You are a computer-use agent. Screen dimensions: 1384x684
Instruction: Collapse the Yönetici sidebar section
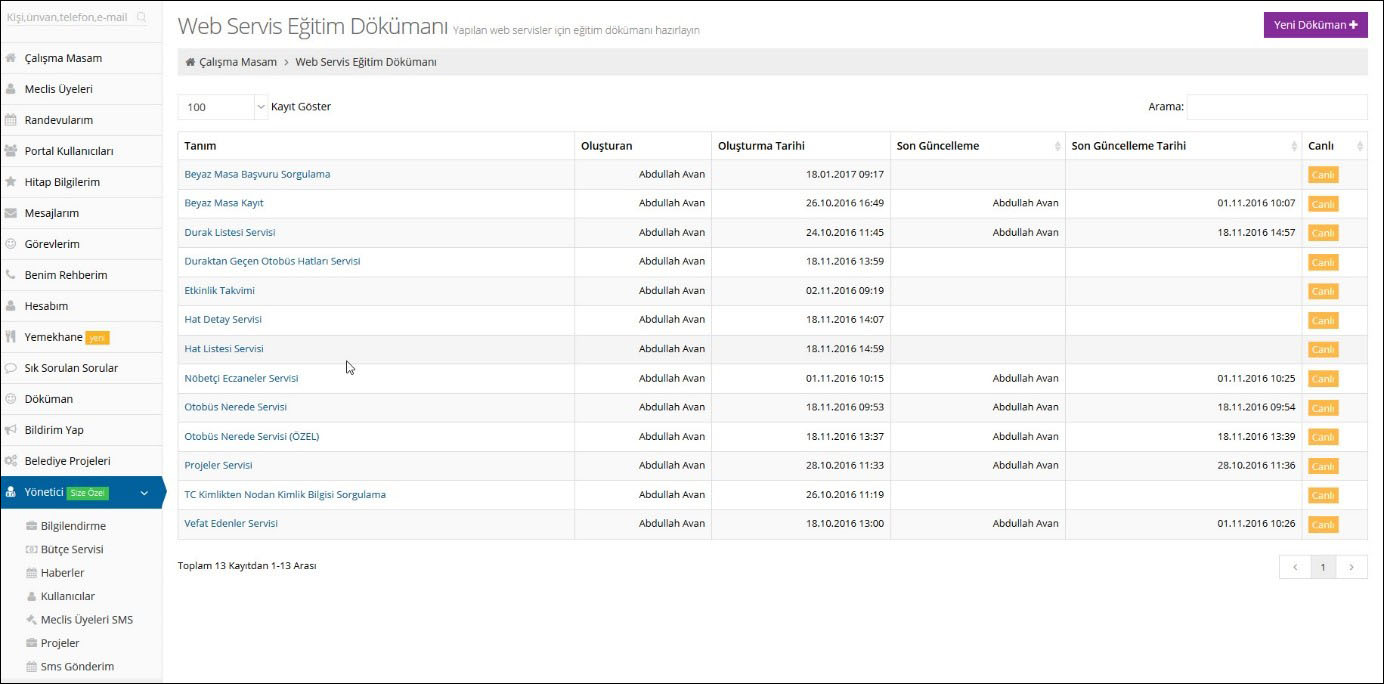coord(144,493)
